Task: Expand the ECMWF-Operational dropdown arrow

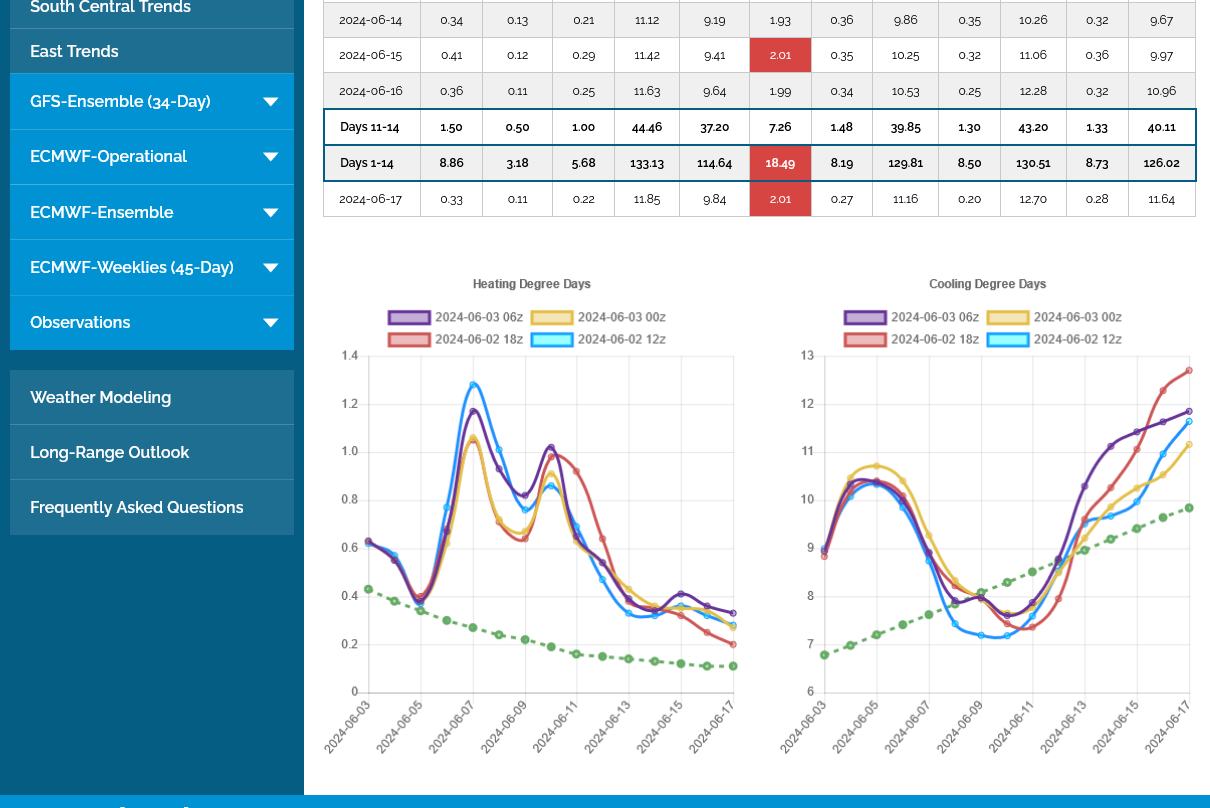Action: [x=270, y=157]
